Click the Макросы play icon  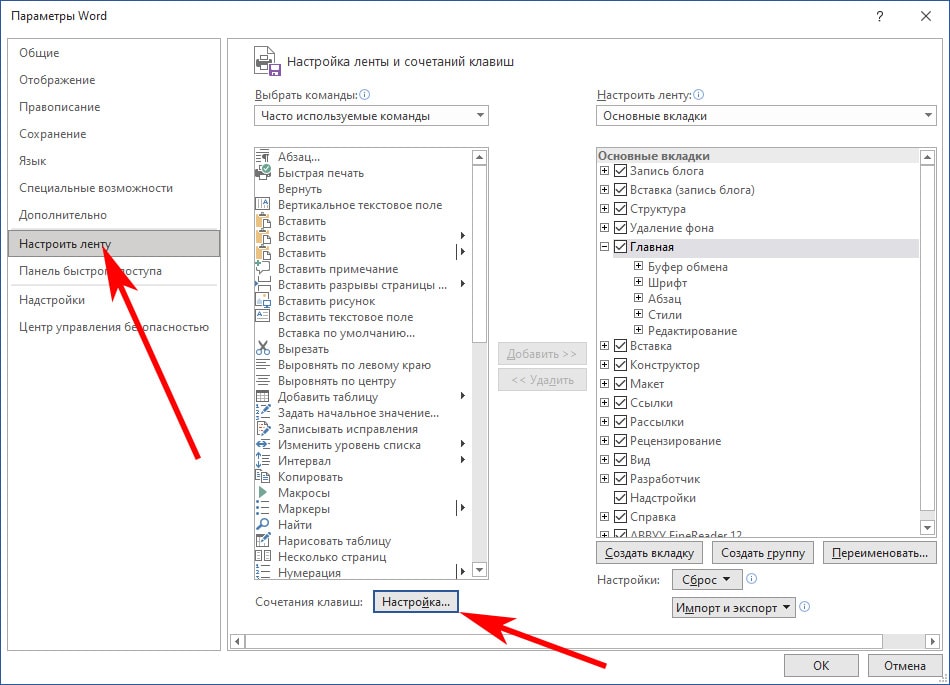tap(263, 492)
